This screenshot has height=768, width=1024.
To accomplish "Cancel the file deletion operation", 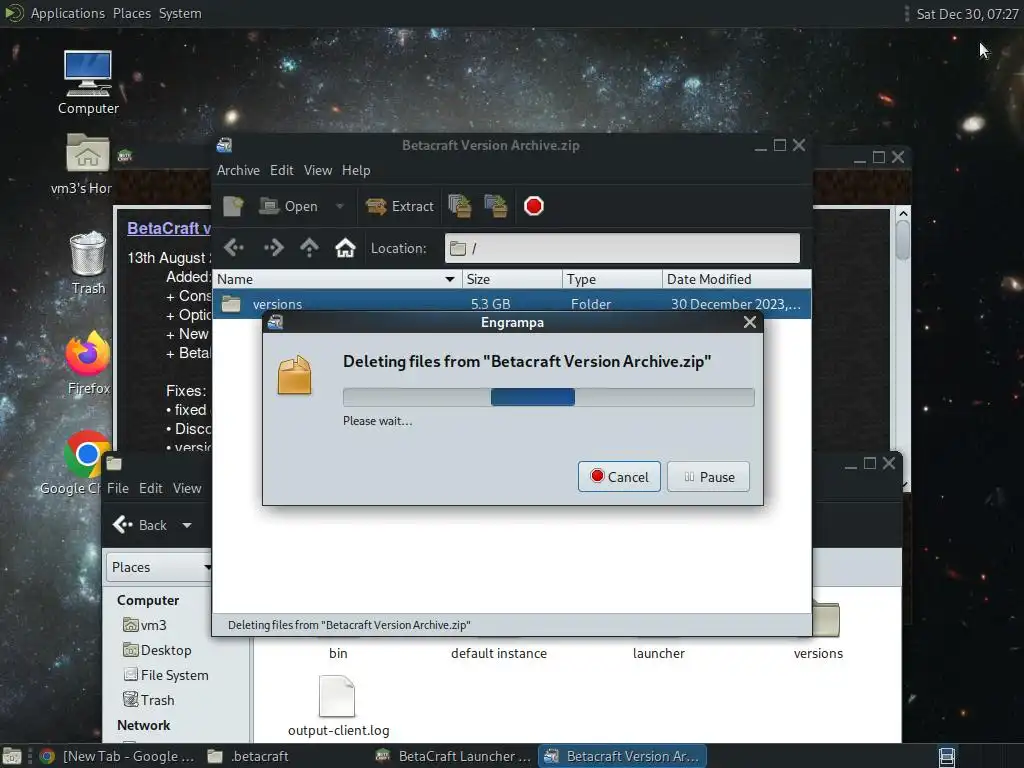I will click(x=619, y=477).
